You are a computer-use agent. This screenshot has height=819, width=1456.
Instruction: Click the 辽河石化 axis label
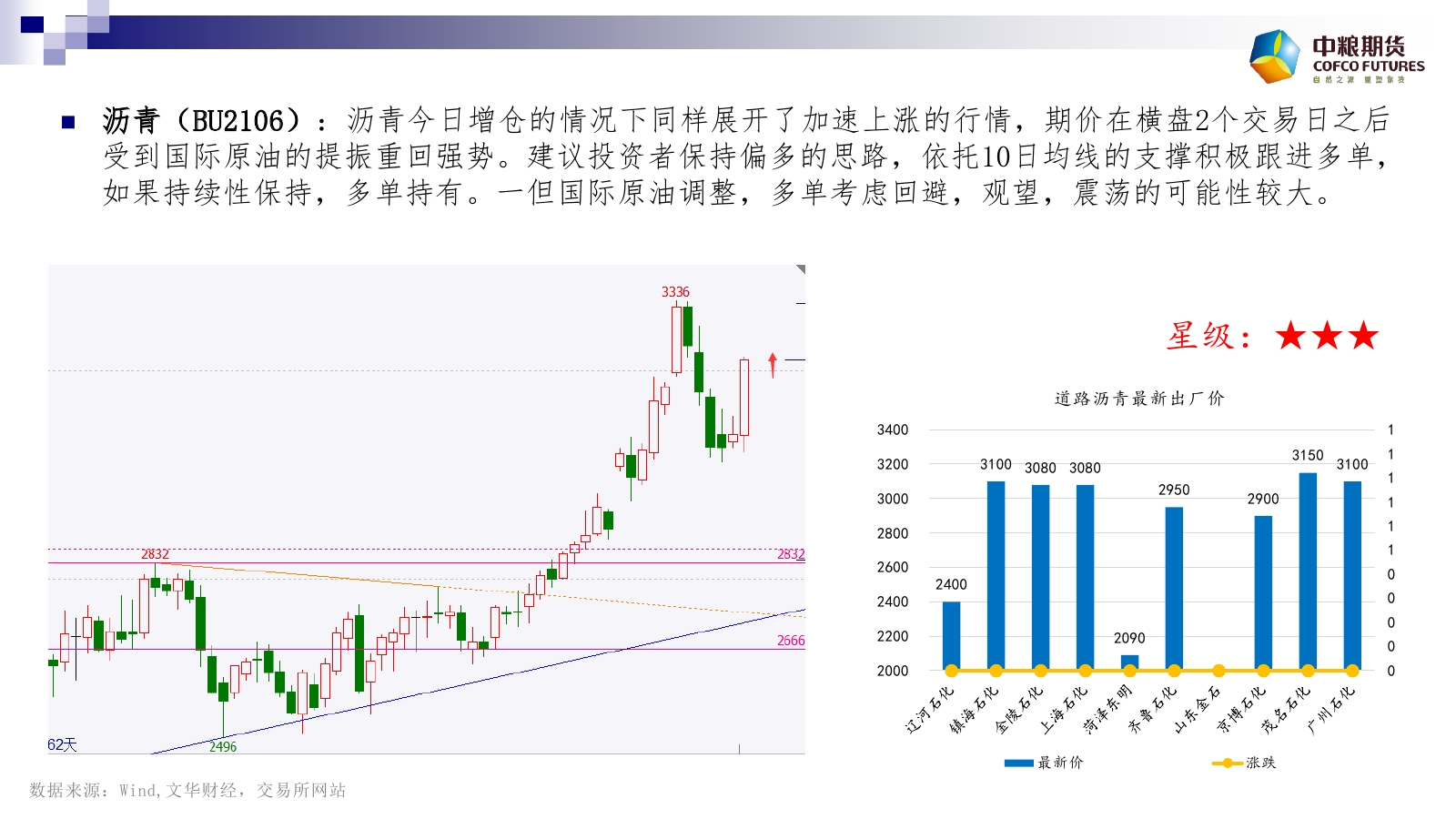coord(930,710)
